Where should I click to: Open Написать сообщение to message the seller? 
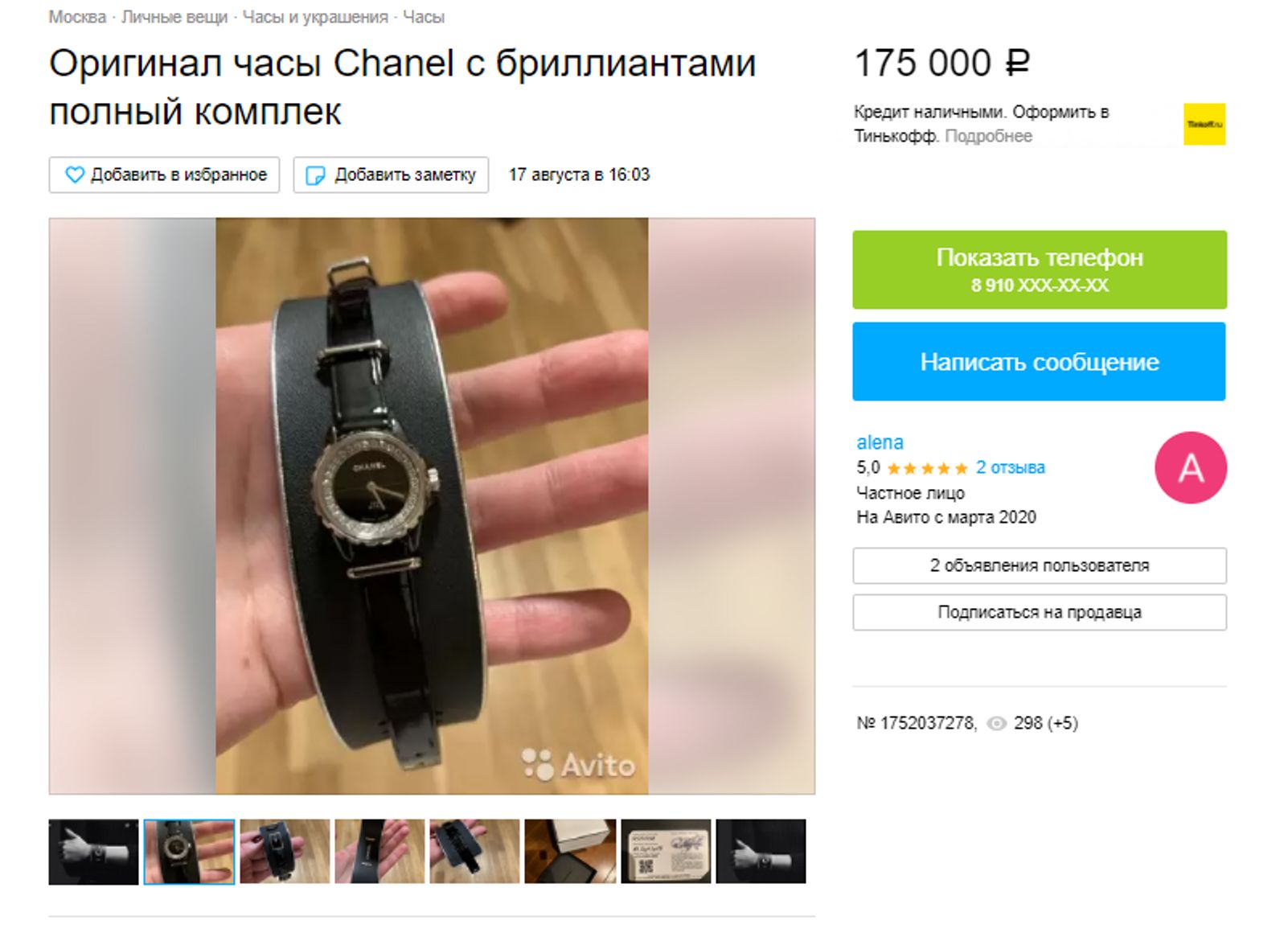pyautogui.click(x=1039, y=361)
